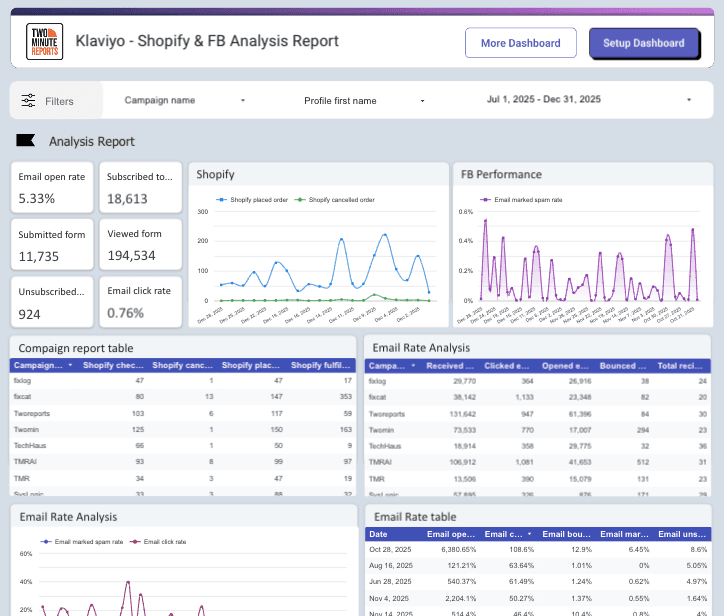Click Email marked spam rate legend in bottom chart
724x616 pixels.
[82, 542]
